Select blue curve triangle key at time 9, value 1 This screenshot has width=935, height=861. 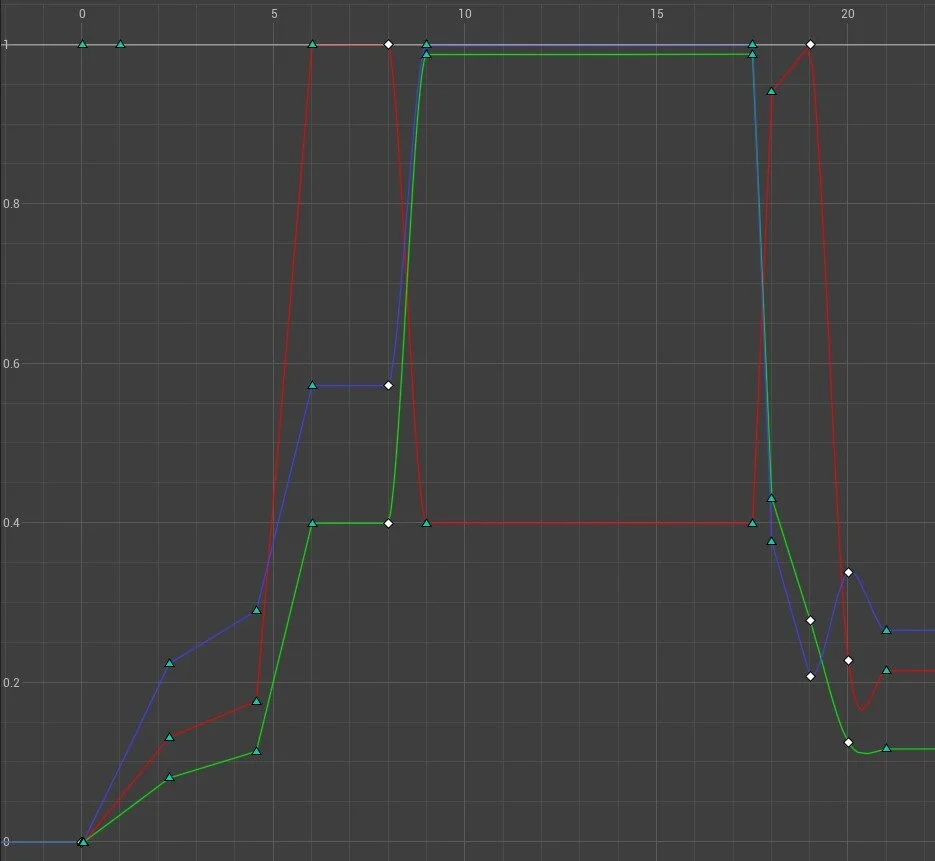pos(426,44)
